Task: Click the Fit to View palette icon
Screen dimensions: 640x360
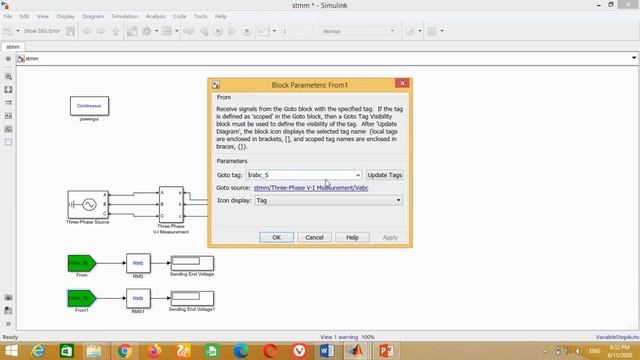Action: (x=8, y=89)
